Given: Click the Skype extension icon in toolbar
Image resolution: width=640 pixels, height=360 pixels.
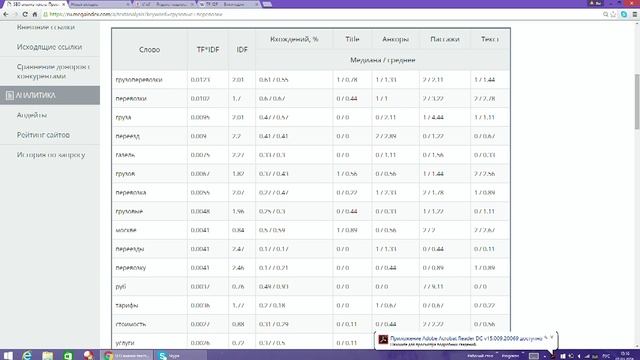Looking at the screenshot, I should click(624, 14).
